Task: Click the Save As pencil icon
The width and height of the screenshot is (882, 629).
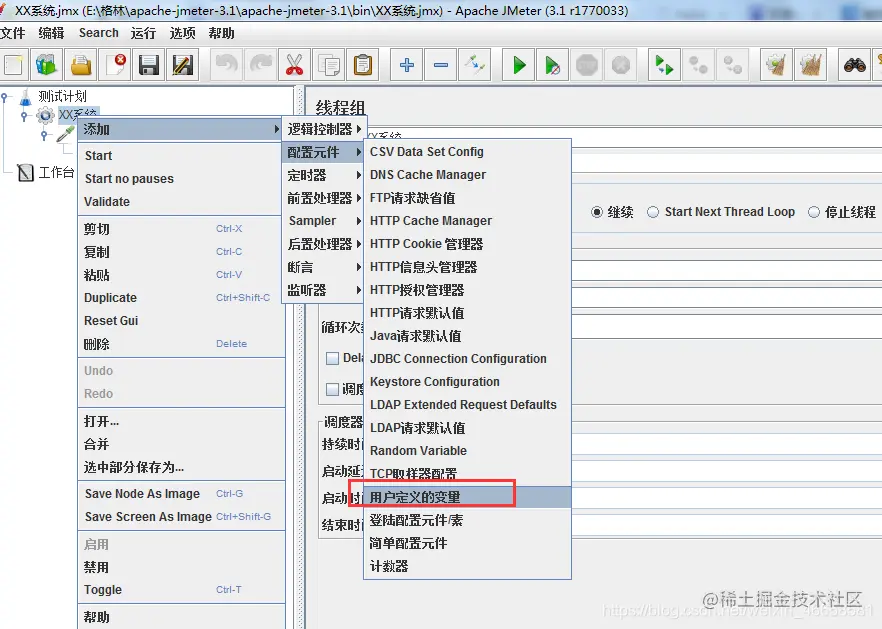Action: tap(183, 65)
